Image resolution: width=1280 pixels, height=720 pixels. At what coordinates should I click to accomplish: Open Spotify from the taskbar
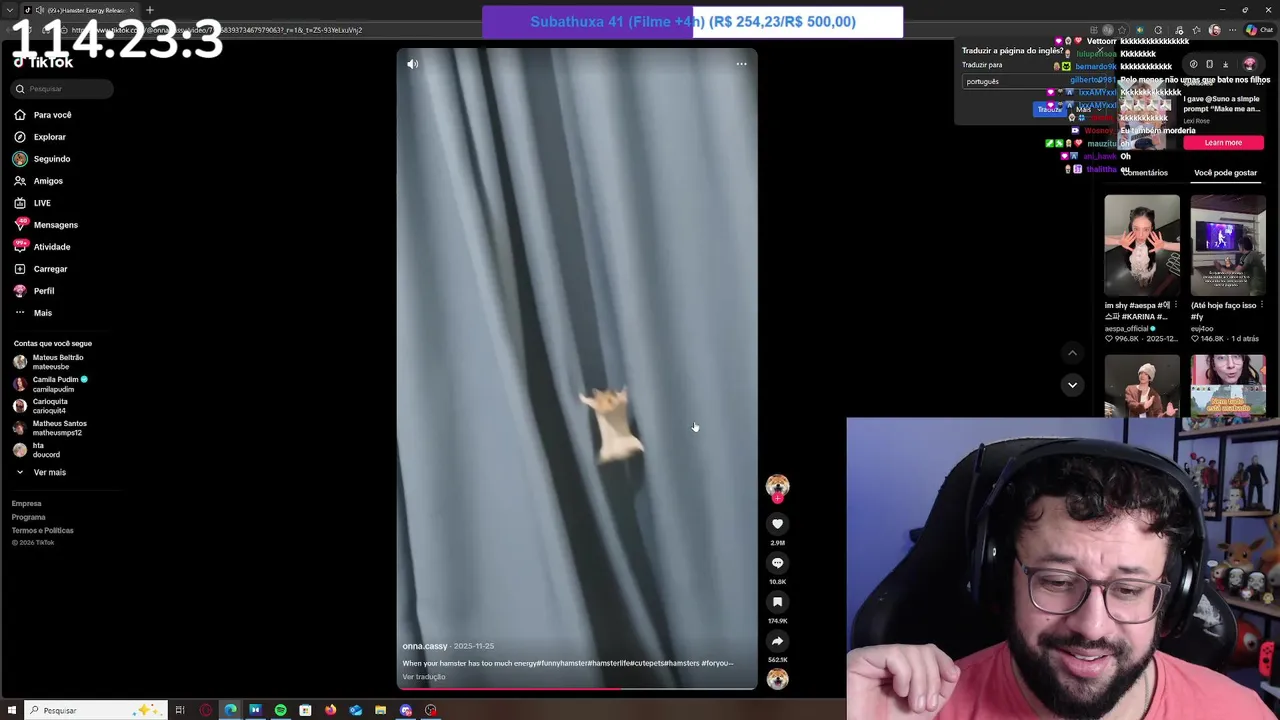[x=280, y=710]
